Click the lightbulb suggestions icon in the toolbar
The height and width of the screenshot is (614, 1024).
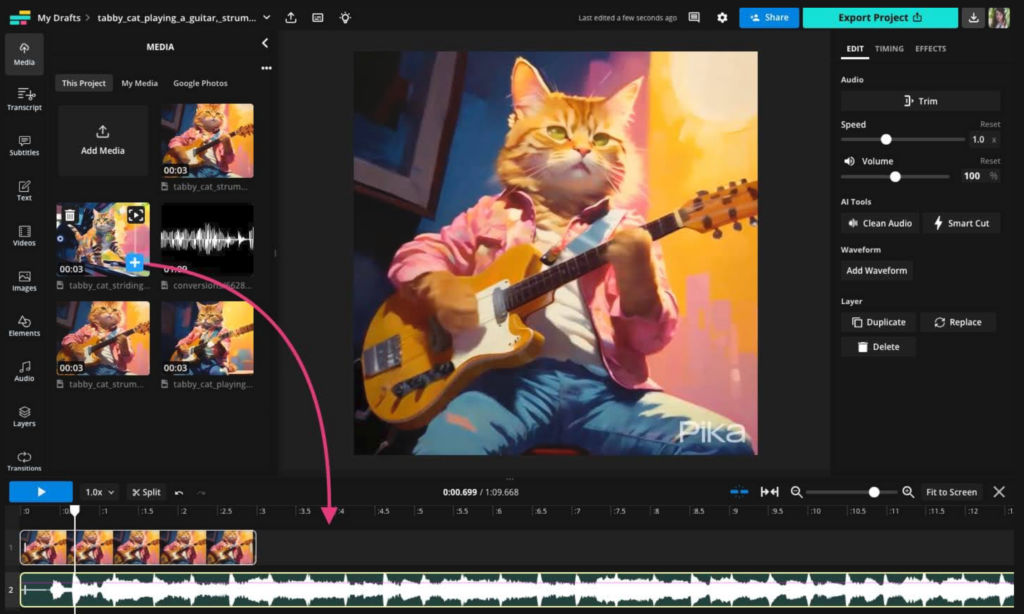[x=344, y=17]
